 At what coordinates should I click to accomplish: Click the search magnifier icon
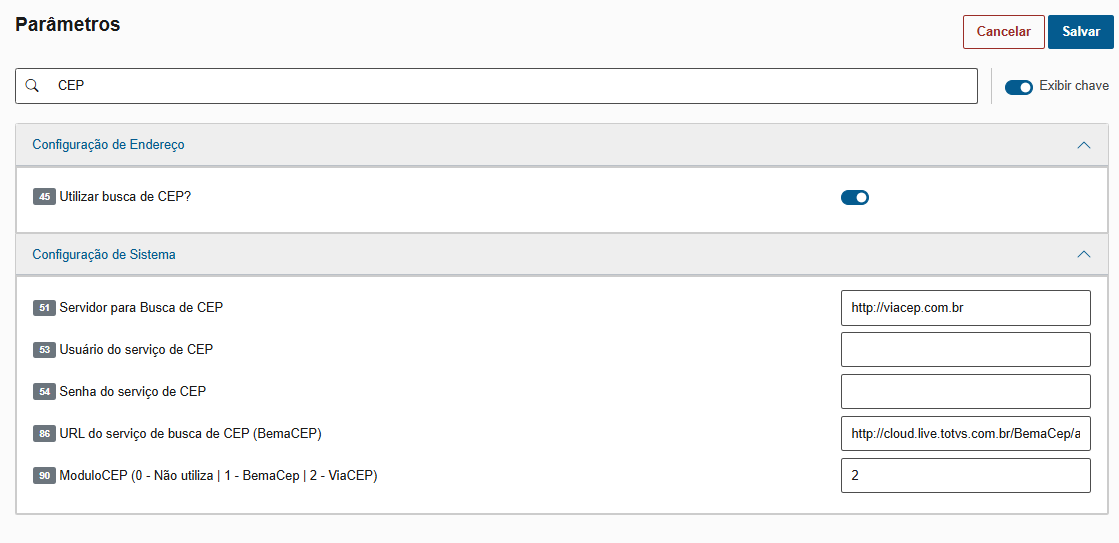click(x=32, y=86)
